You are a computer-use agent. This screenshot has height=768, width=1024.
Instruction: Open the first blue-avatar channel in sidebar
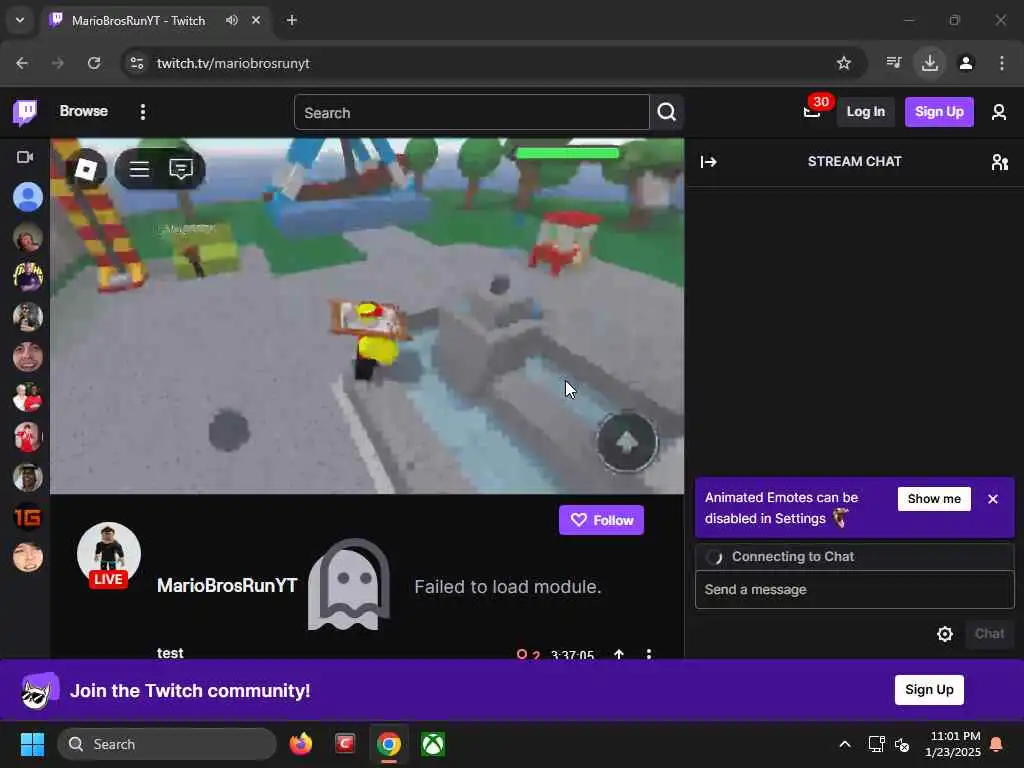point(27,197)
